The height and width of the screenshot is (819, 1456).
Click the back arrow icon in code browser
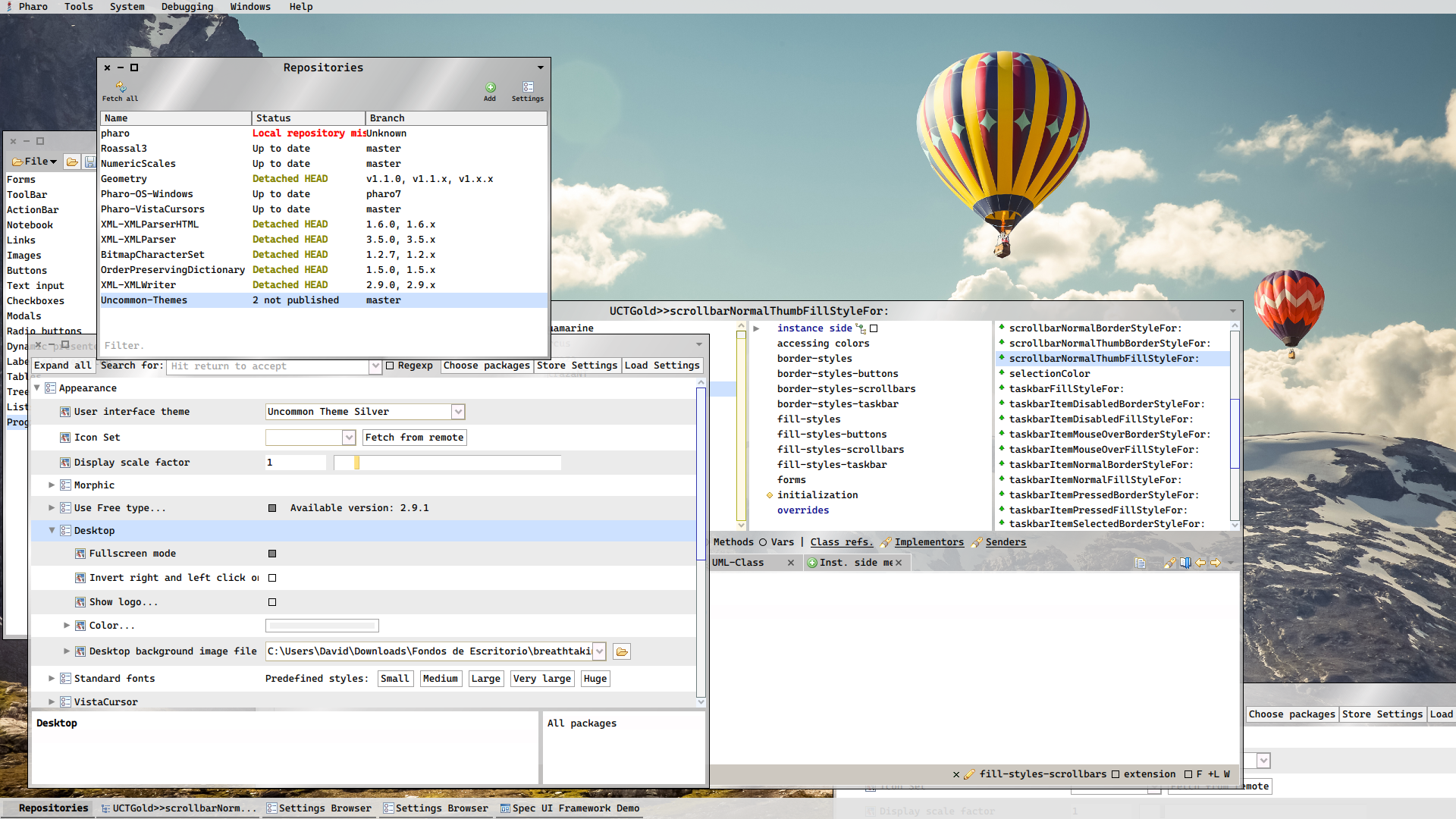pyautogui.click(x=1200, y=563)
